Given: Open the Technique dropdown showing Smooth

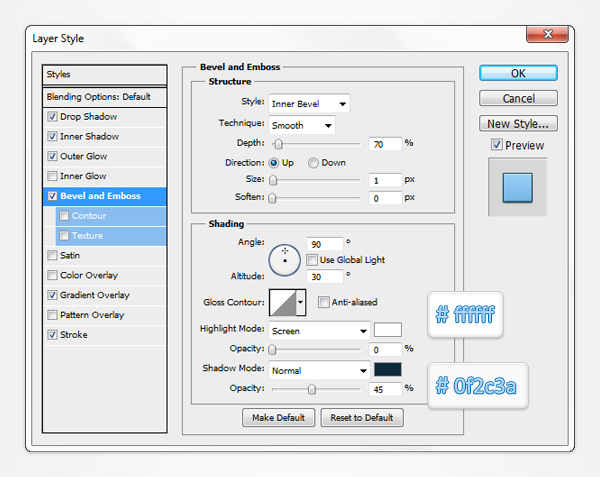Looking at the screenshot, I should tap(301, 124).
